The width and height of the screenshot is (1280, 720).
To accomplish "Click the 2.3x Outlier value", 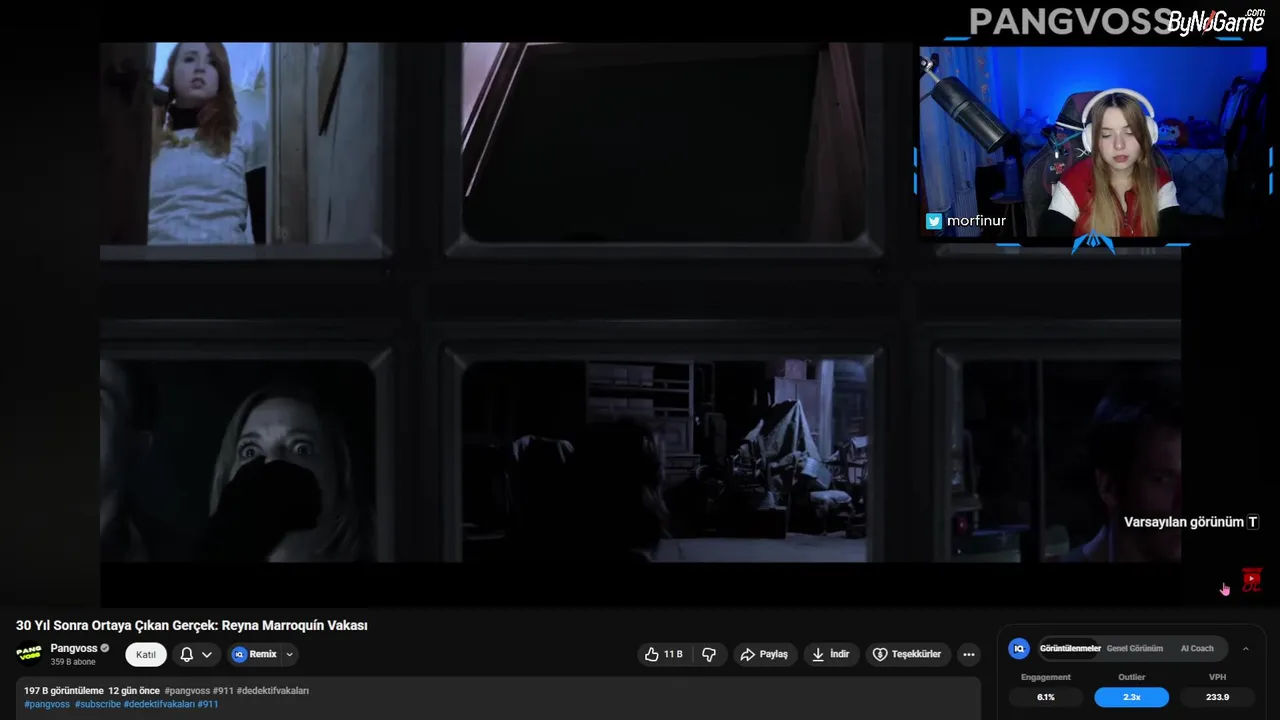I will 1131,697.
